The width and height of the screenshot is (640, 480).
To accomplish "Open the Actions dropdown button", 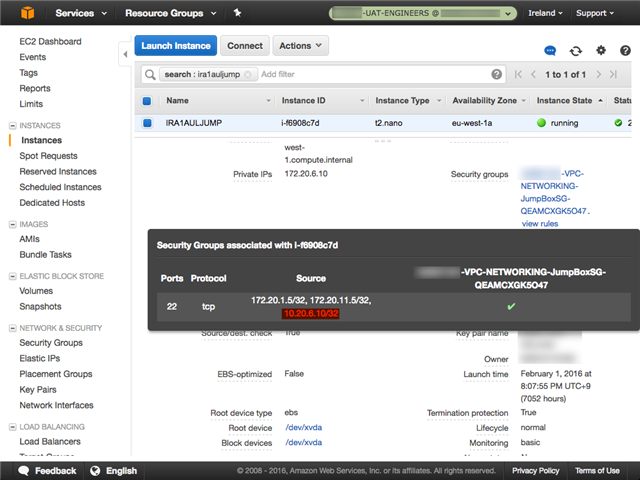I will (300, 46).
